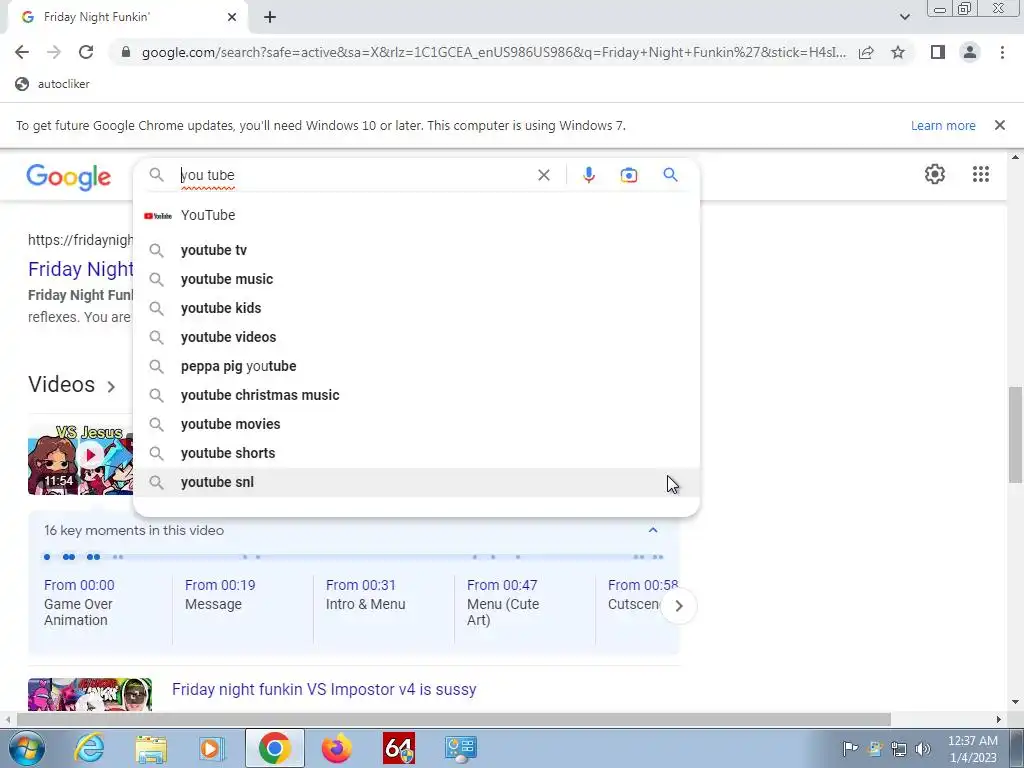Search by image with camera icon
1024x768 pixels.
(x=628, y=175)
